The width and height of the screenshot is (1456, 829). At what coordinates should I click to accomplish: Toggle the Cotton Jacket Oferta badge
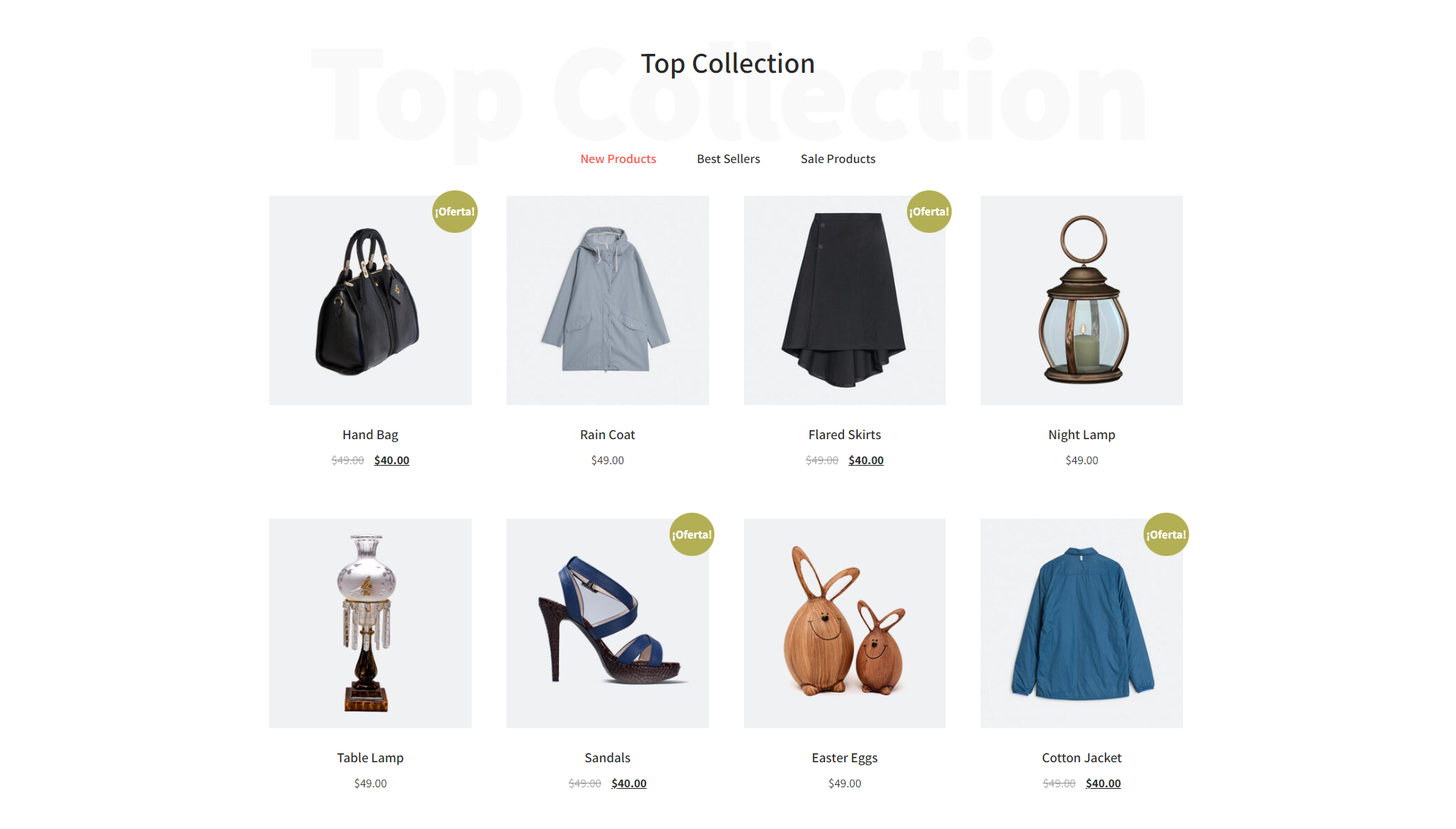(1164, 534)
